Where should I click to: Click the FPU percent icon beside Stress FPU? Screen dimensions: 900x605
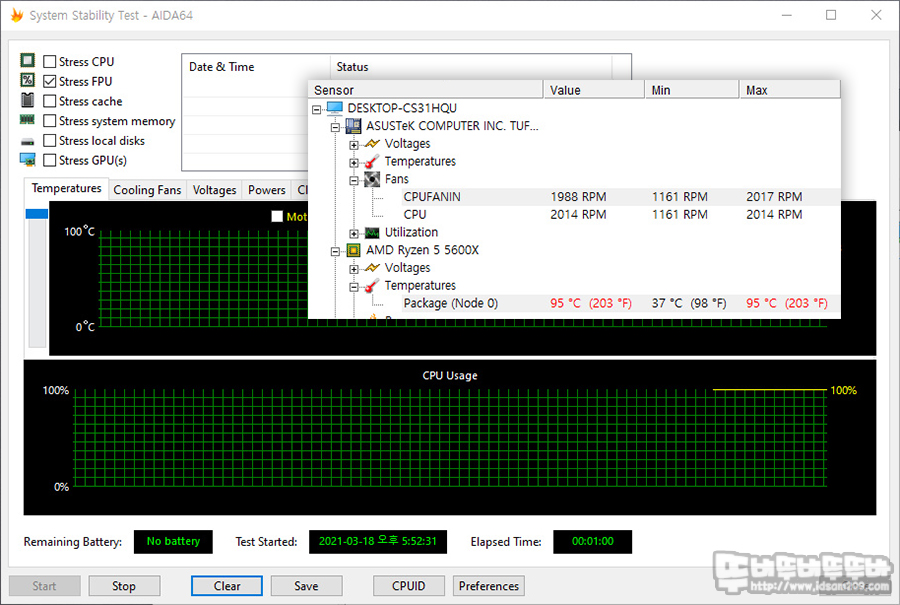[28, 80]
